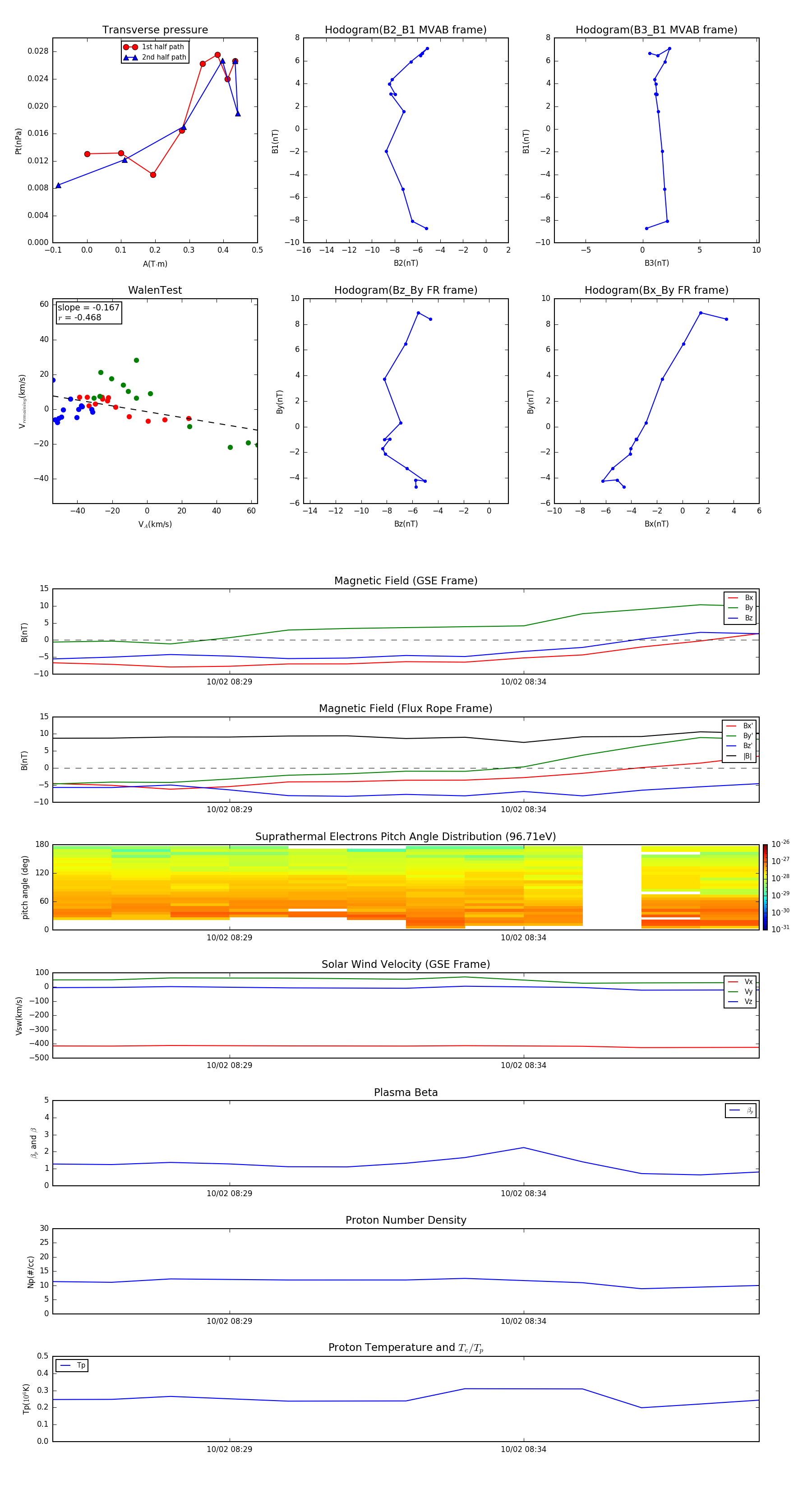Click the Bz legend entry in GSE panel
812x1489 pixels.
pos(740,619)
